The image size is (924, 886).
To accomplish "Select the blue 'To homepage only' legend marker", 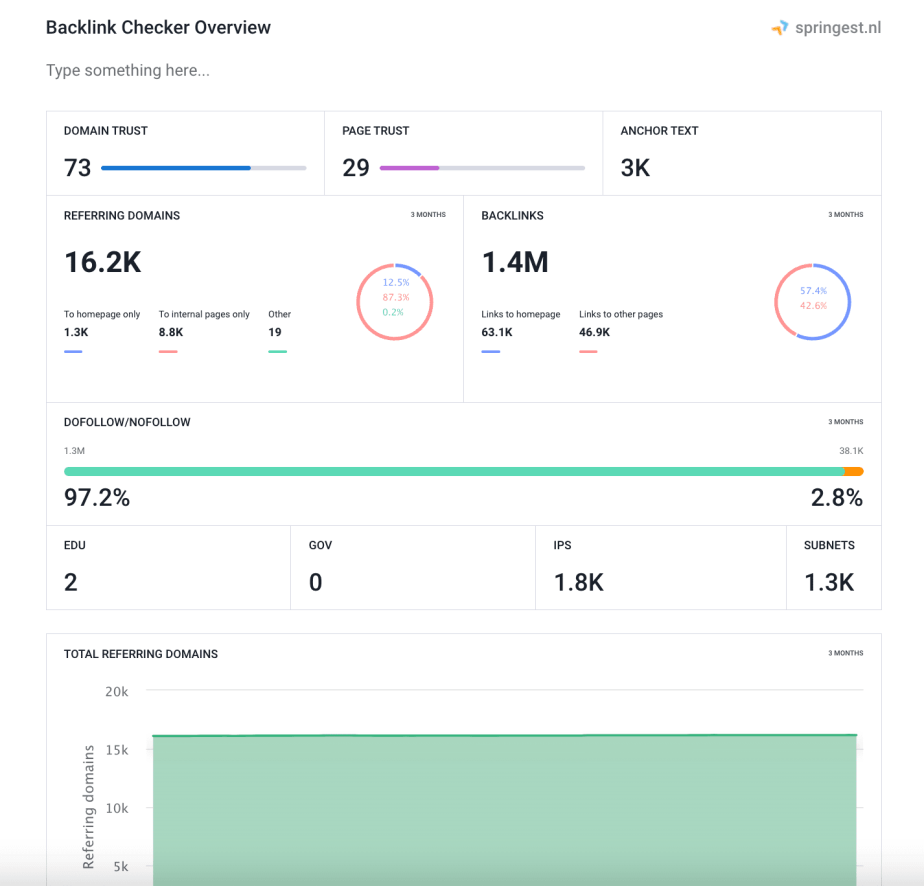I will (x=73, y=350).
